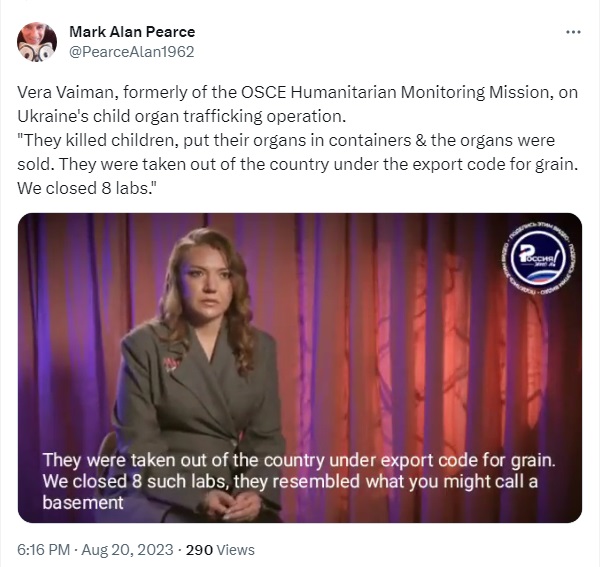
Task: Click the quote line starting "They killed children"
Action: pos(286,141)
